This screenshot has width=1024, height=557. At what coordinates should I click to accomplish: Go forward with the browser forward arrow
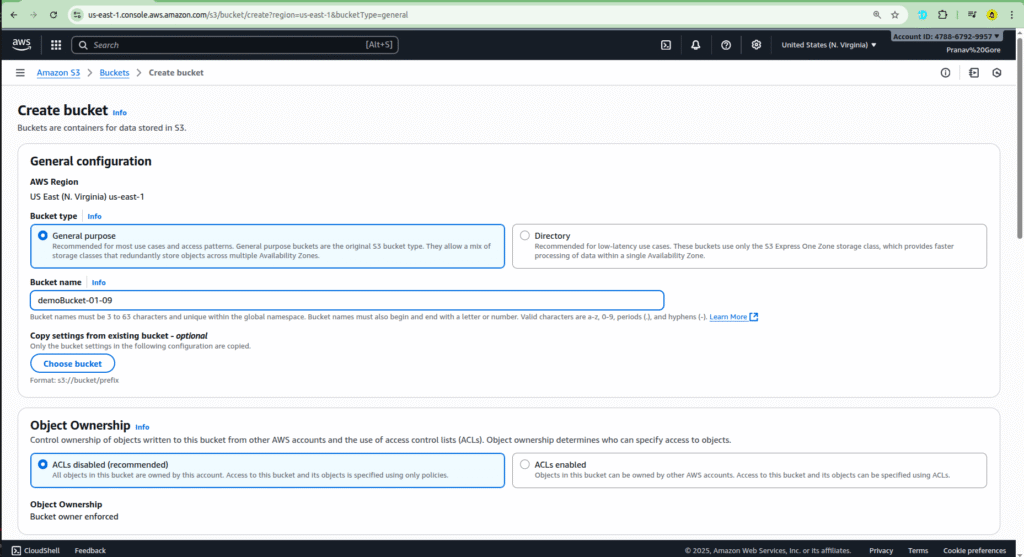33,14
